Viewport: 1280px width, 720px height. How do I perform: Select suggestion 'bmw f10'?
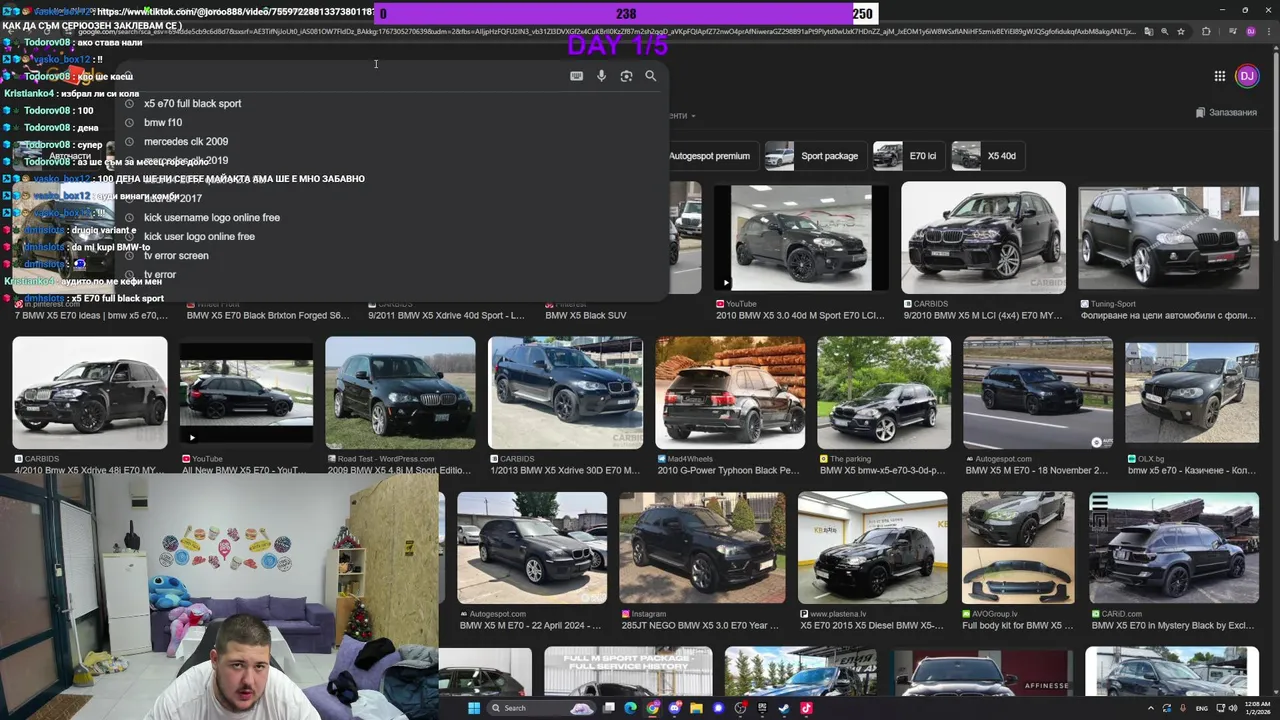(163, 123)
